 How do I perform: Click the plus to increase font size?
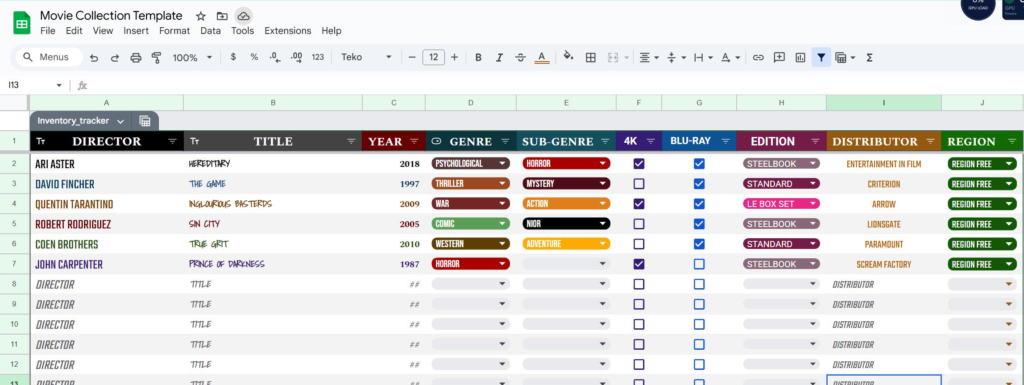[455, 57]
